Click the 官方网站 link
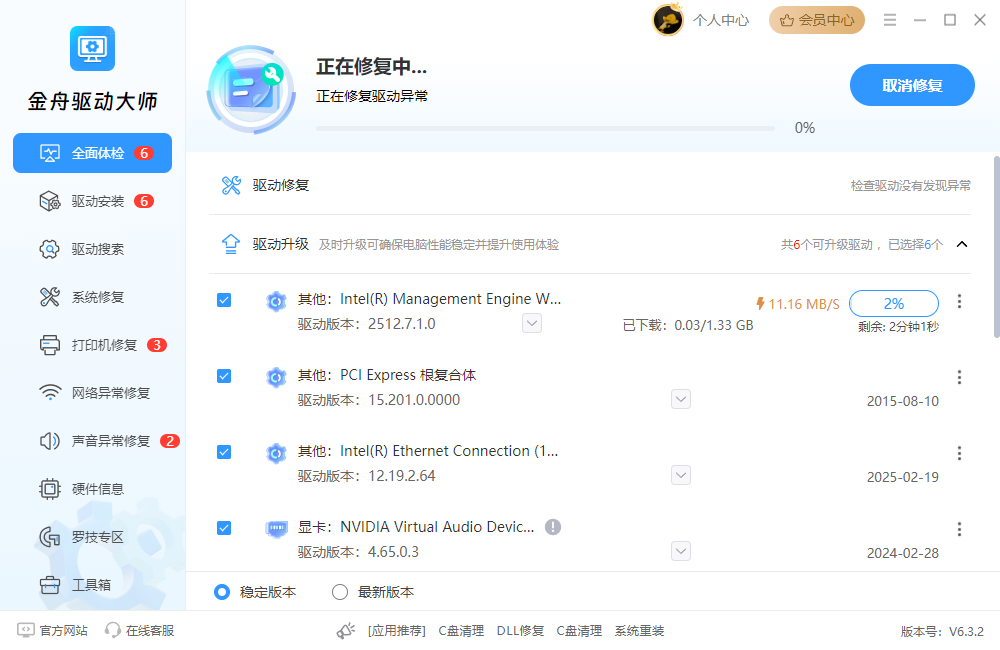 (63, 631)
